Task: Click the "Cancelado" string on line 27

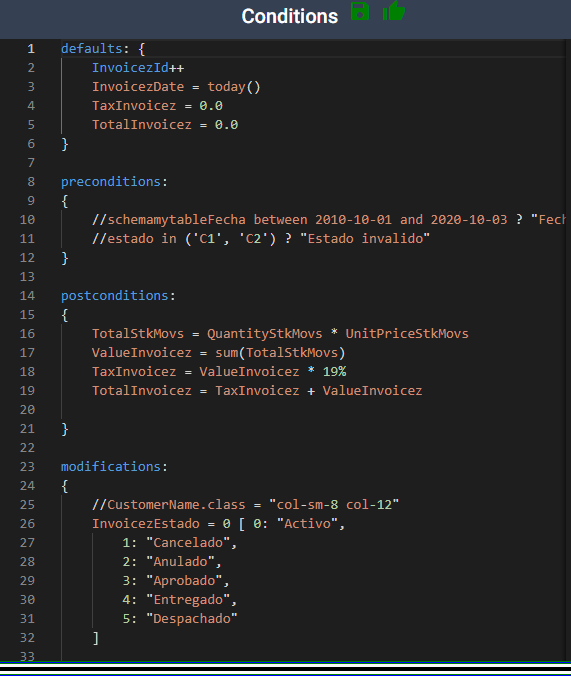Action: click(x=188, y=542)
